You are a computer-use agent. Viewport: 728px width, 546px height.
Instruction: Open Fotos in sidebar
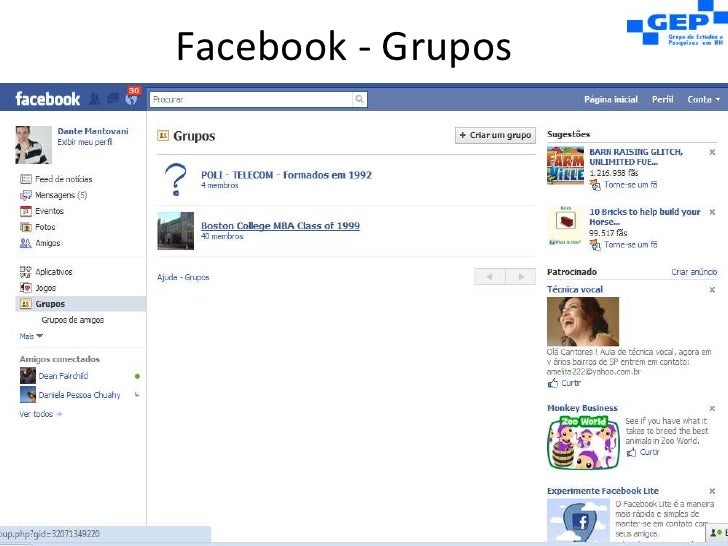45,227
